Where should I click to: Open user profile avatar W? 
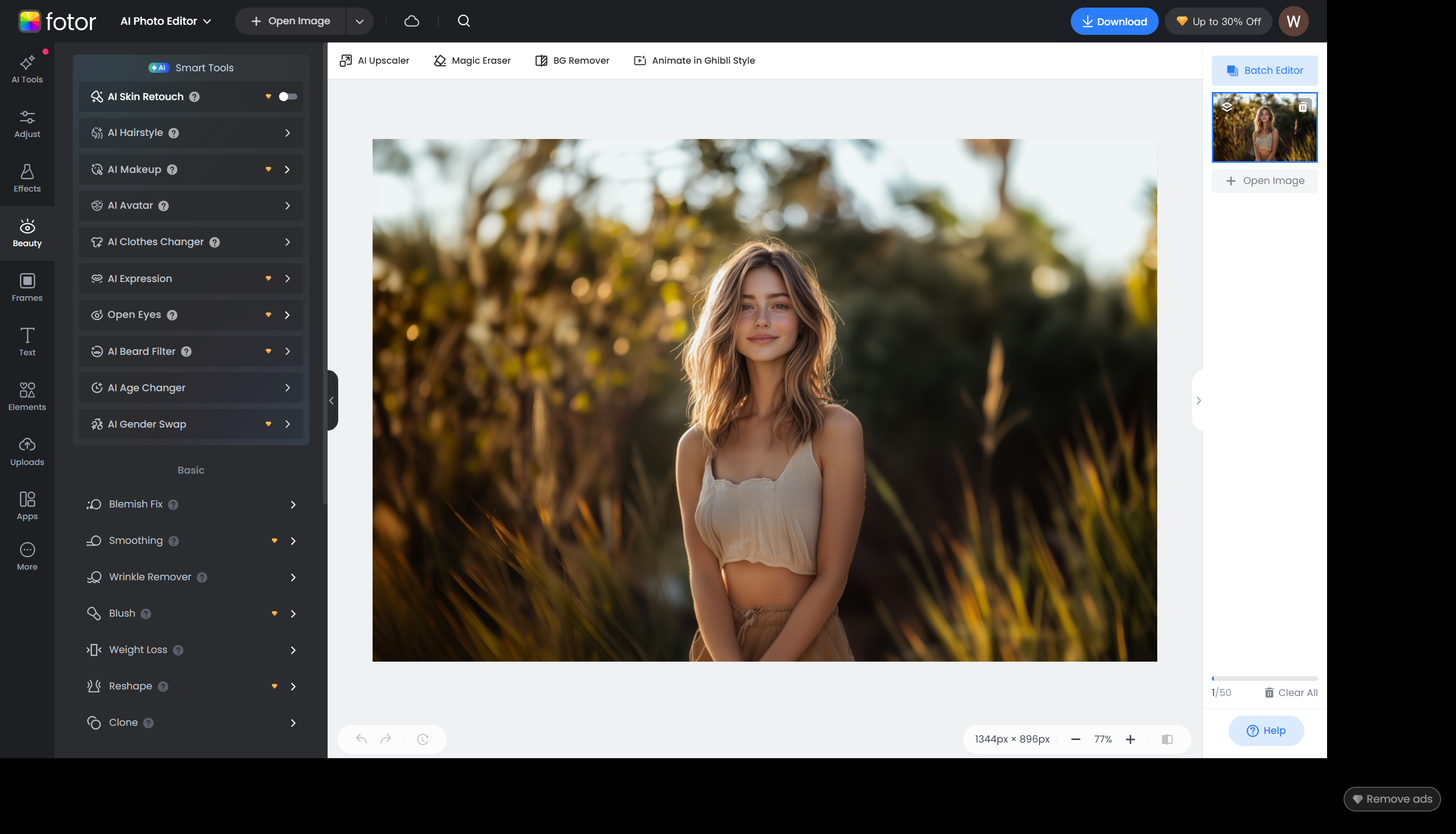tap(1293, 21)
